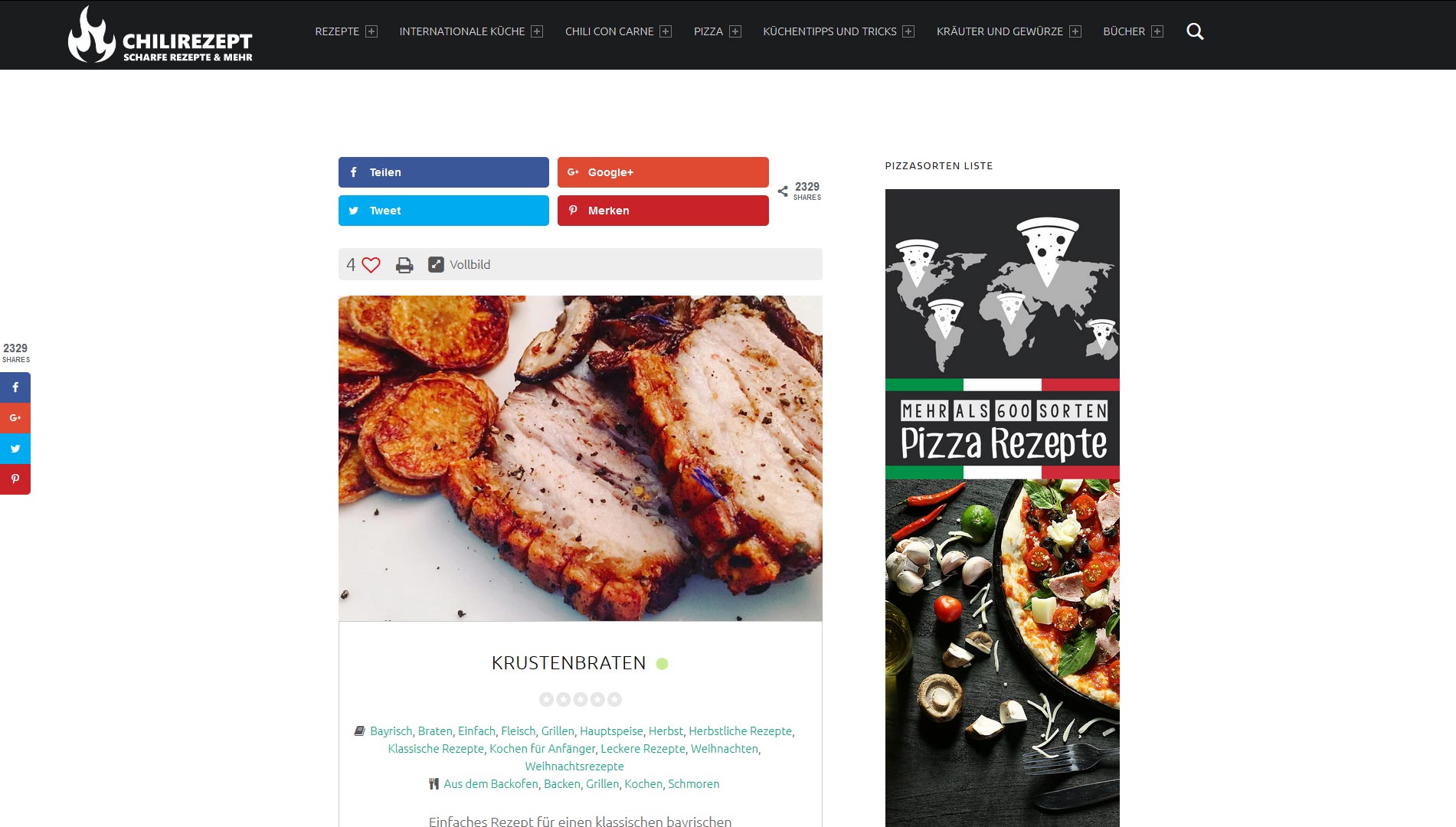The image size is (1456, 827).
Task: Click the Facebook Teilen button
Action: [x=443, y=172]
